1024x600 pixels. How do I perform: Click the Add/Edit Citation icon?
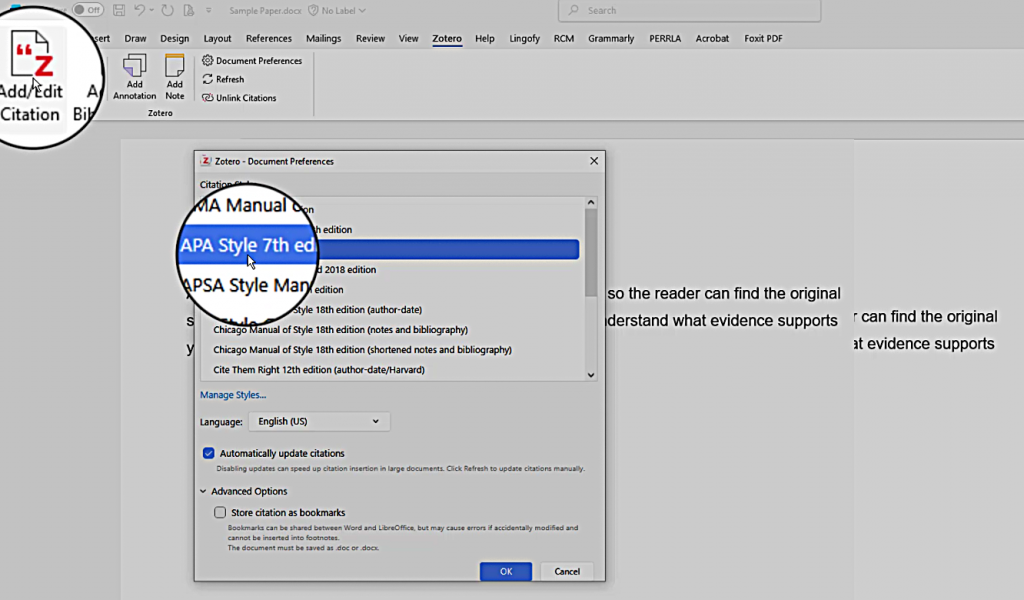(32, 60)
